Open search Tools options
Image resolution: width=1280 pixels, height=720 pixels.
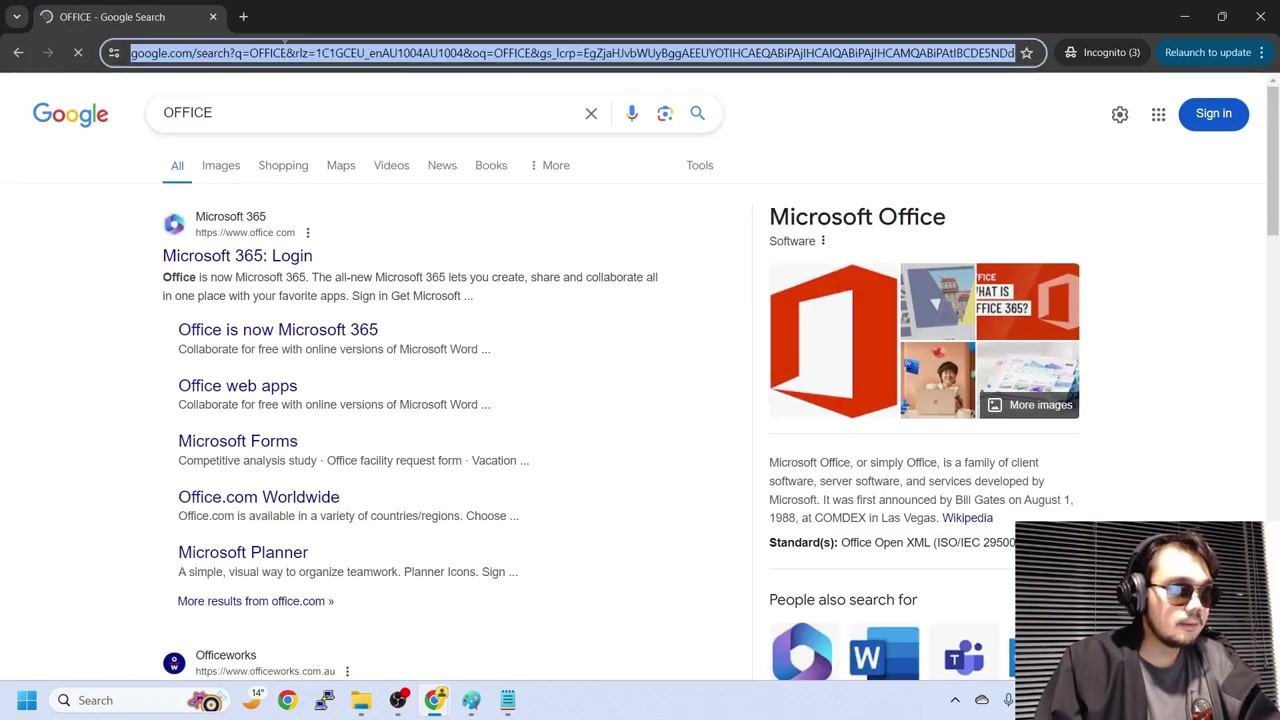coord(700,166)
